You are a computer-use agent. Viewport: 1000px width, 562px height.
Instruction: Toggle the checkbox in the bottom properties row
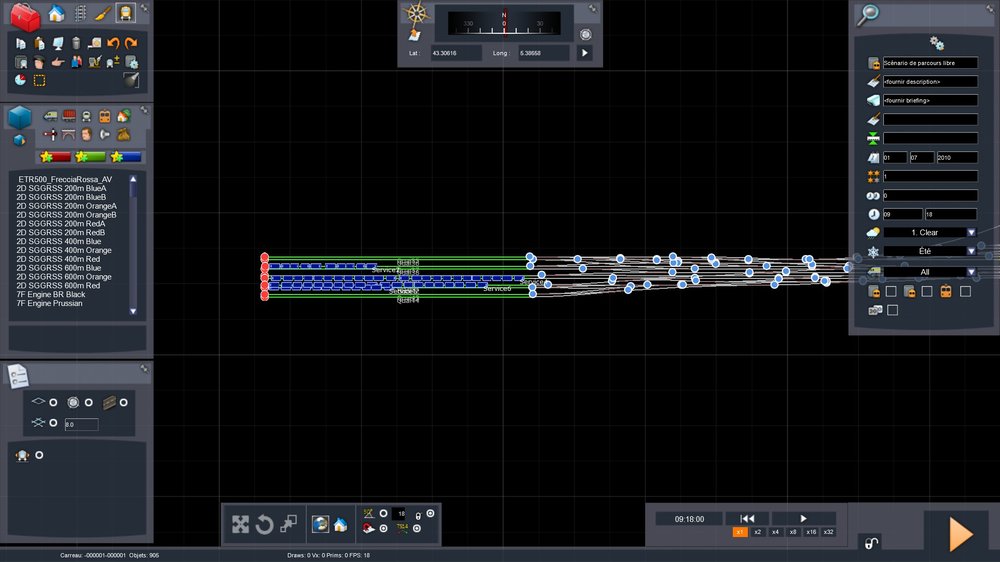click(892, 310)
